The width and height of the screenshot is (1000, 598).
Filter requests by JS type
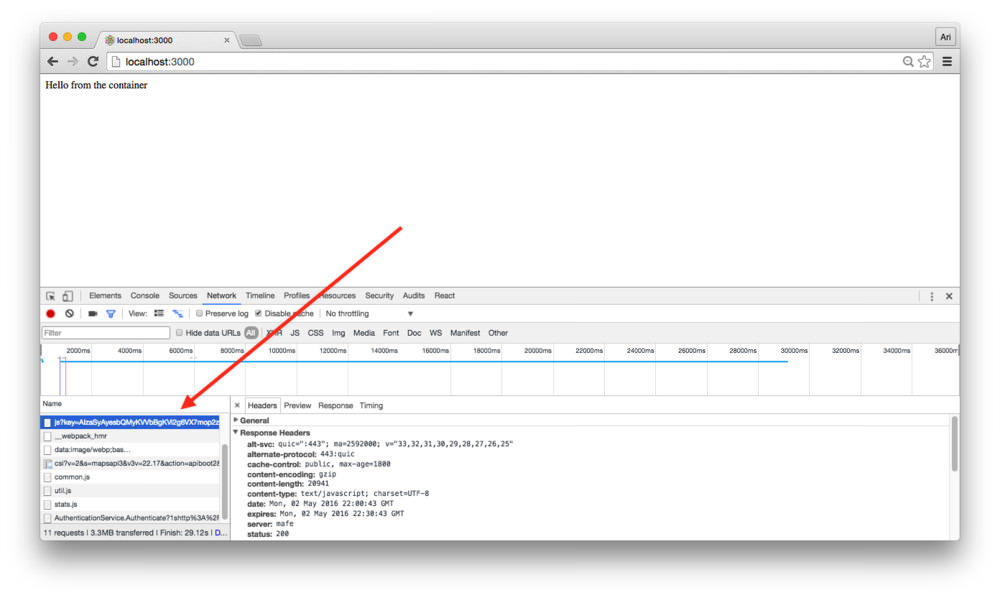pos(294,333)
